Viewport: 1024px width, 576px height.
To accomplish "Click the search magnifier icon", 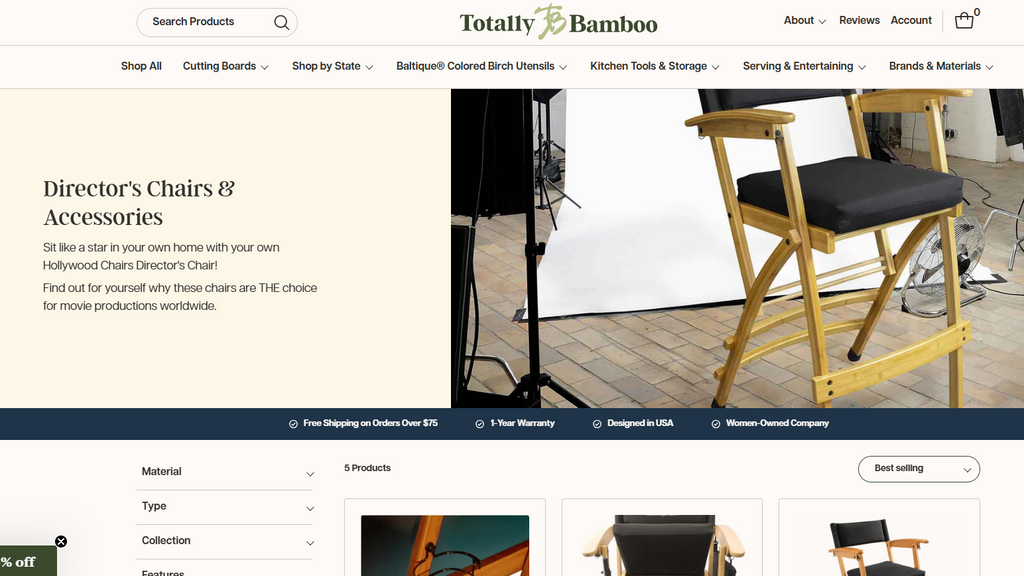I will click(x=281, y=22).
